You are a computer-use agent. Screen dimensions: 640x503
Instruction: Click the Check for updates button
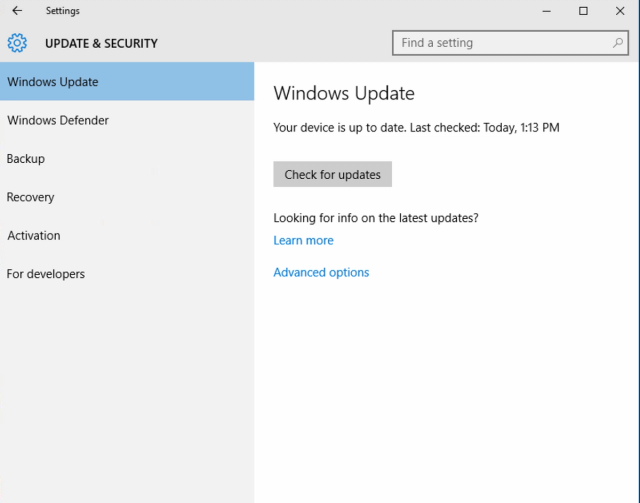(332, 174)
